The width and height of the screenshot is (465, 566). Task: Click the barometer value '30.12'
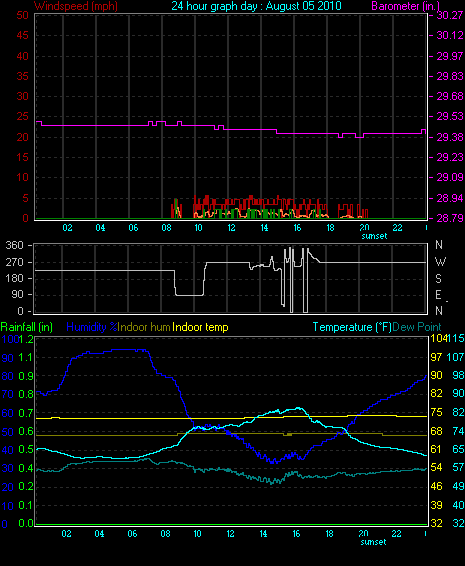click(x=450, y=35)
